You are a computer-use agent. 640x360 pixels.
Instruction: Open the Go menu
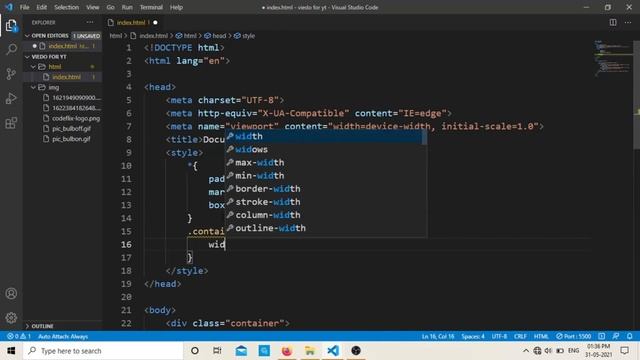click(x=111, y=7)
